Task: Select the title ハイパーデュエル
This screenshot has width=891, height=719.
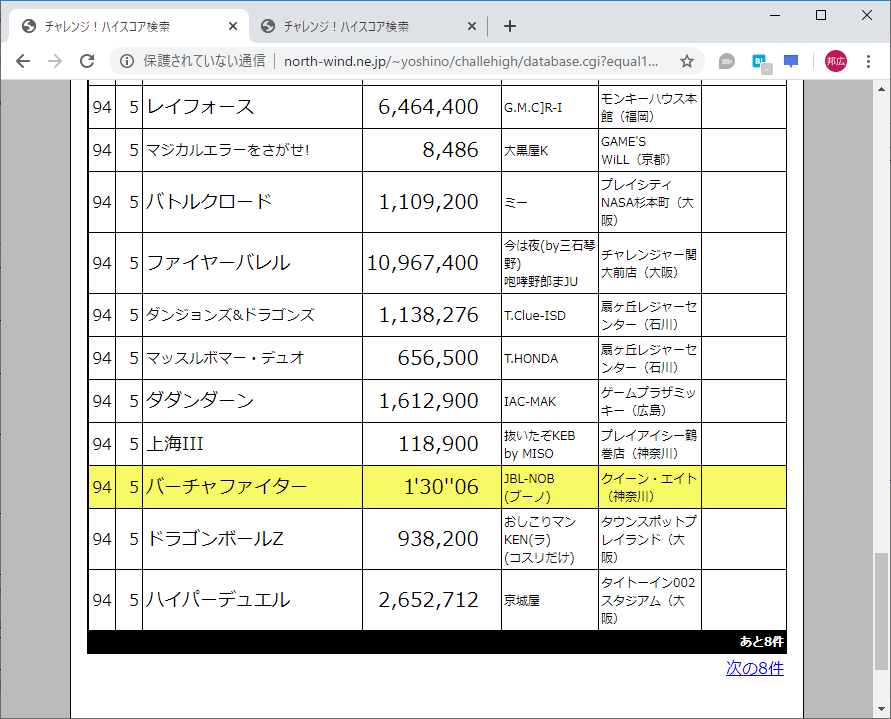Action: (218, 600)
